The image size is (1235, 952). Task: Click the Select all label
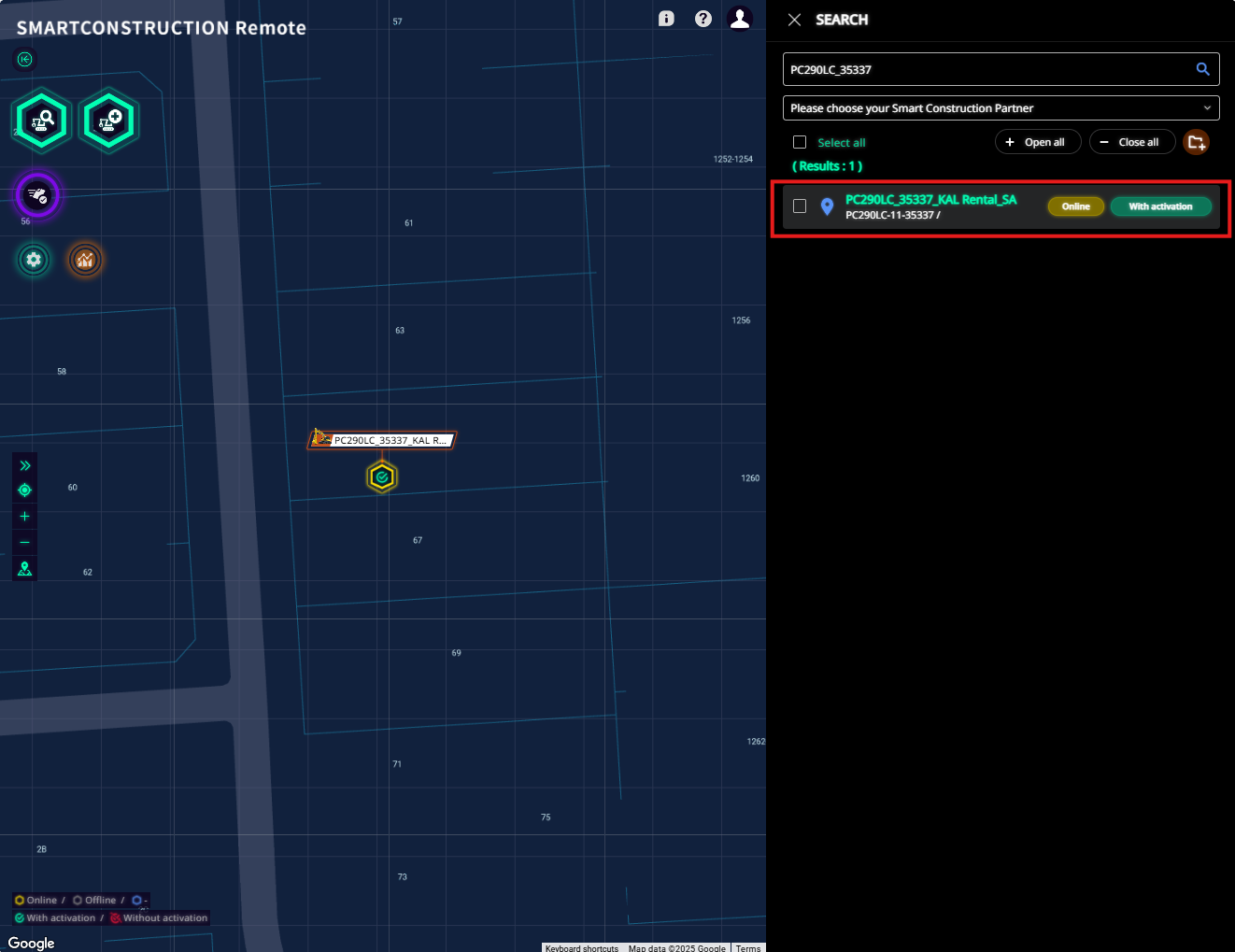point(842,143)
